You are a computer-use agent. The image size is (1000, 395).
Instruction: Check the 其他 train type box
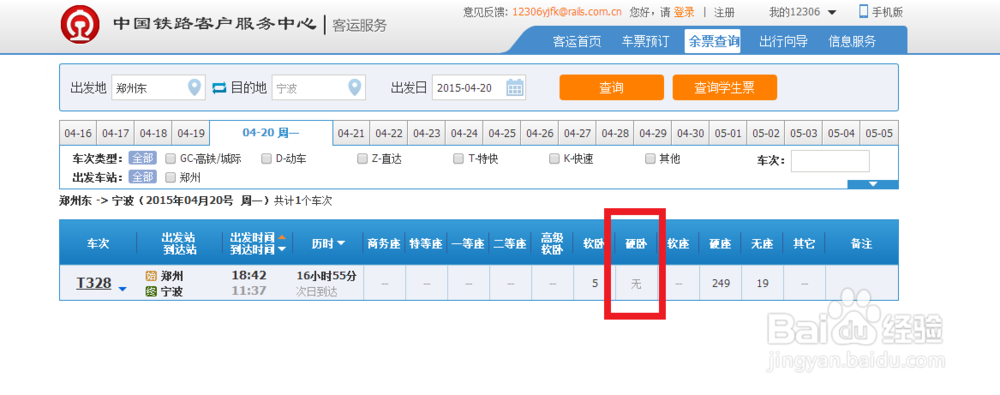[650, 158]
